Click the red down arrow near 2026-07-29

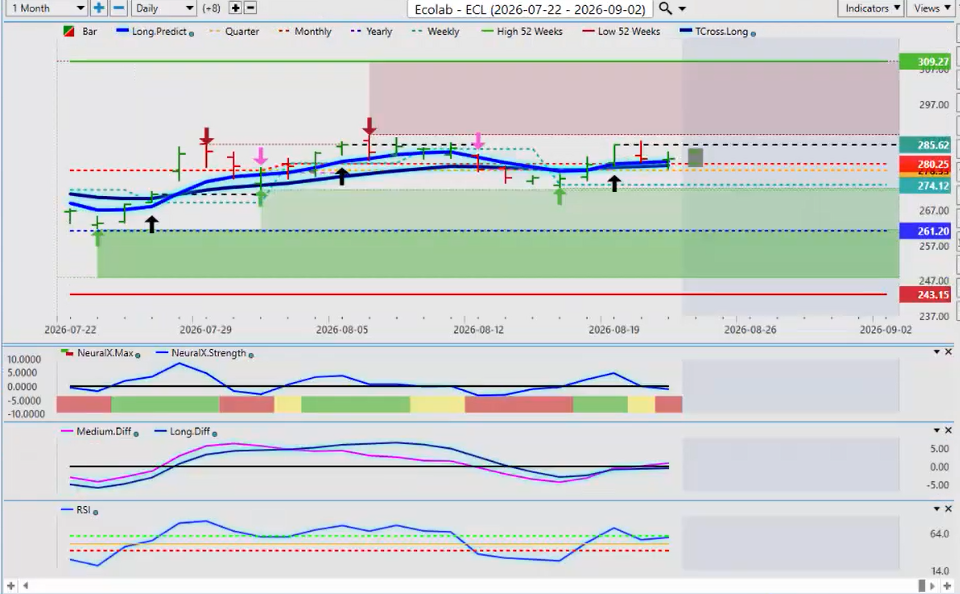206,136
